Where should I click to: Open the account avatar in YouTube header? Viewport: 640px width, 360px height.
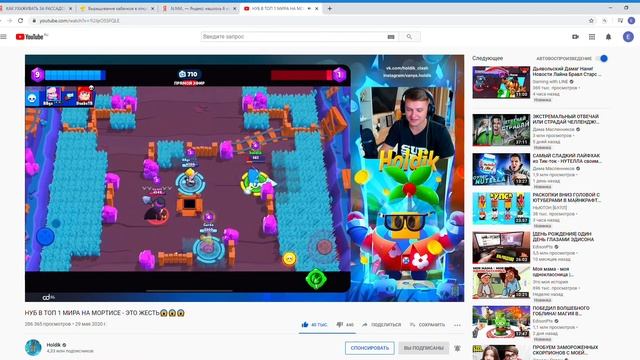coord(628,37)
